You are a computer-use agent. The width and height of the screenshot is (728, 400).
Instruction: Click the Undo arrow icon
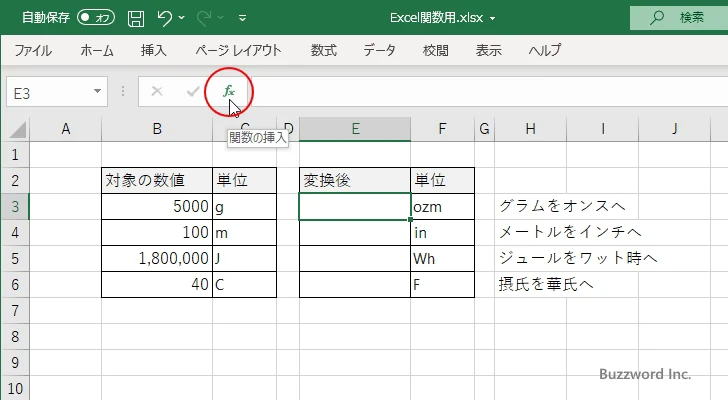(164, 18)
